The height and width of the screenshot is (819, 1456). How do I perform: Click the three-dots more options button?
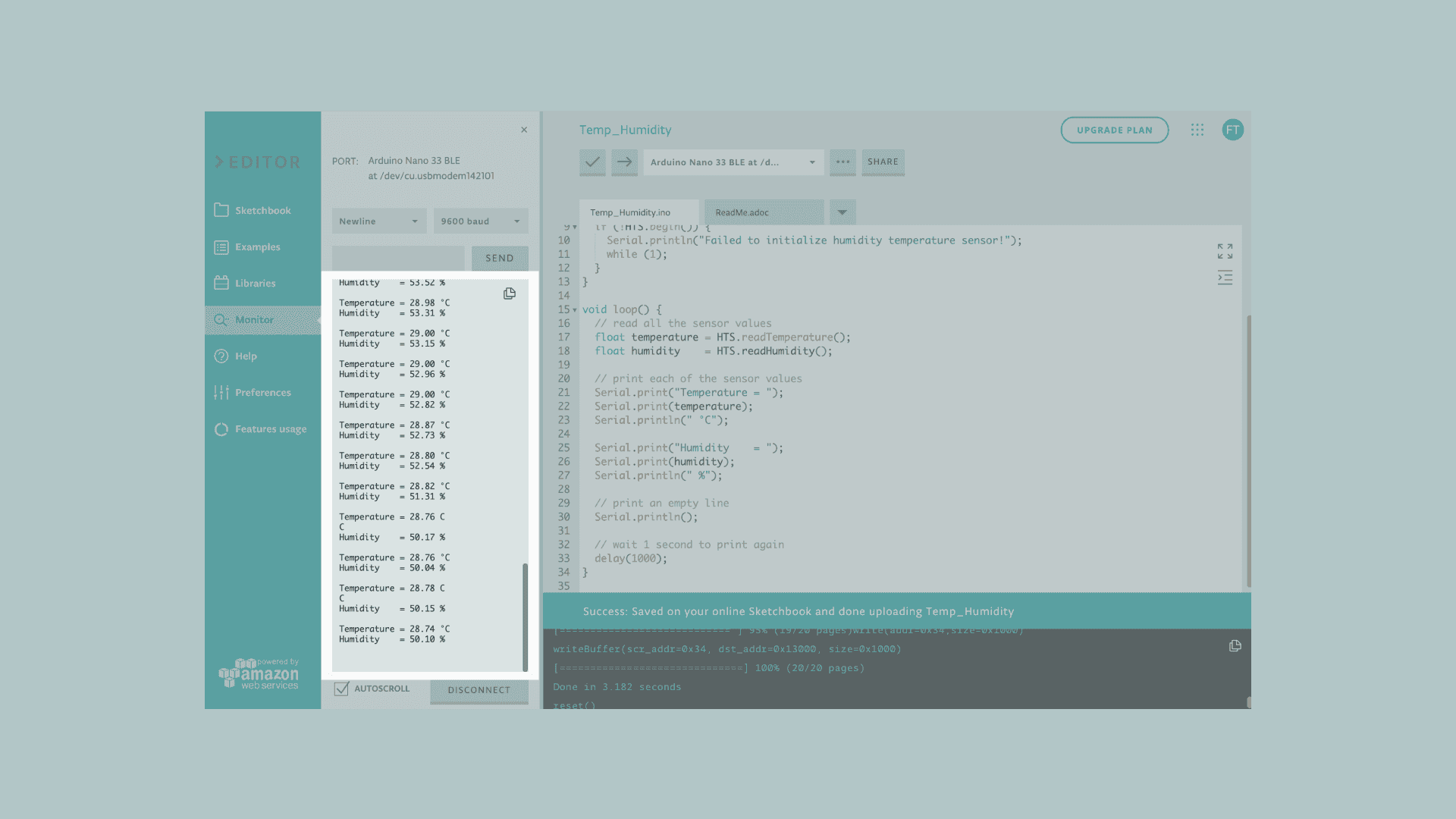pos(843,162)
